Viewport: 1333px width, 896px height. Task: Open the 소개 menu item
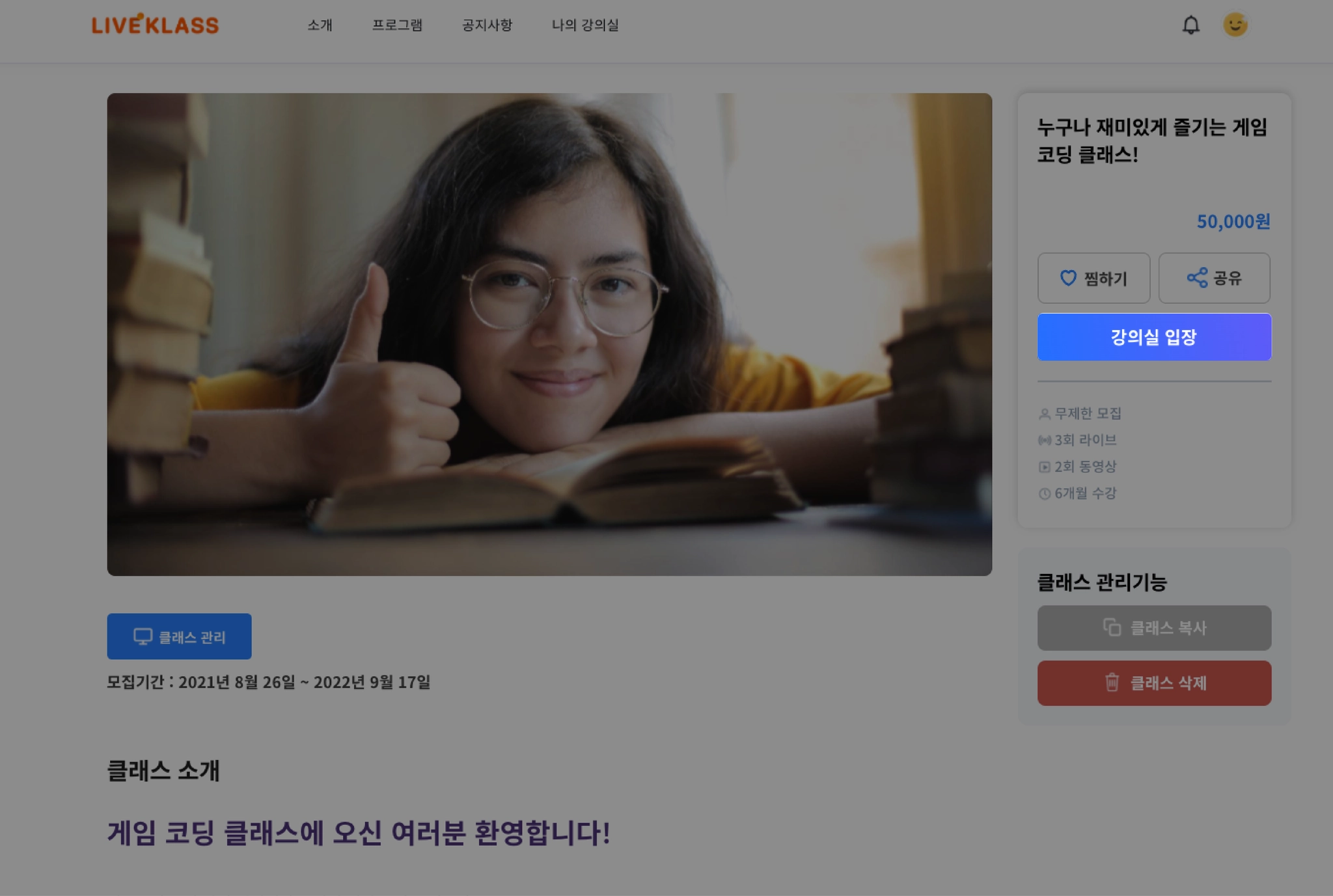pyautogui.click(x=320, y=25)
